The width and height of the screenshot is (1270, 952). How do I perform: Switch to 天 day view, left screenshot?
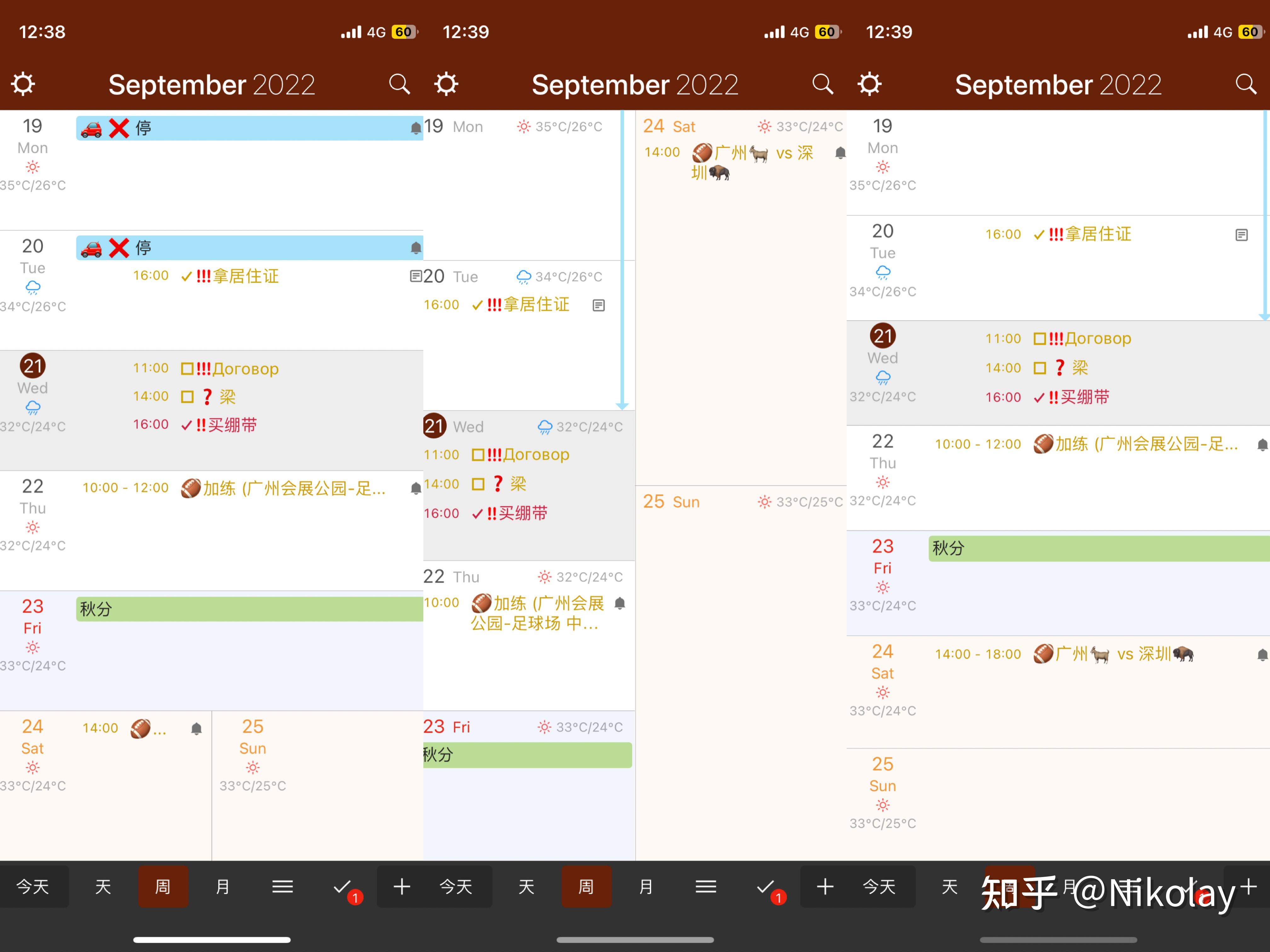click(103, 886)
